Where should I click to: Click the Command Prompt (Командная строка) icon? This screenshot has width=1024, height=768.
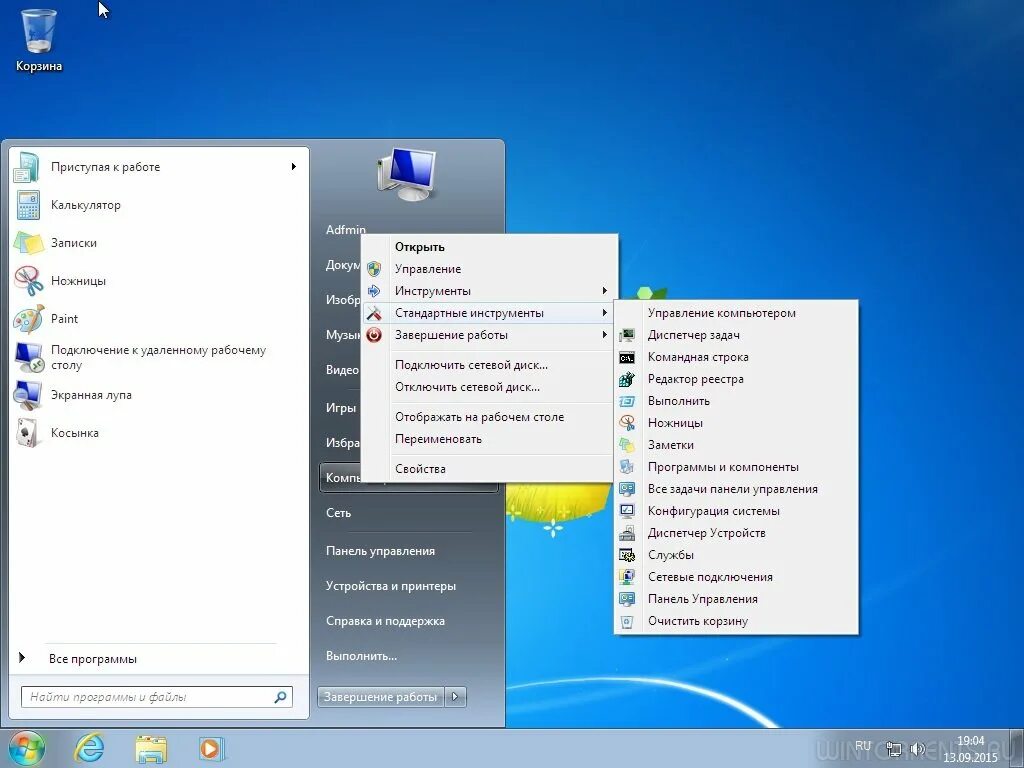click(627, 357)
